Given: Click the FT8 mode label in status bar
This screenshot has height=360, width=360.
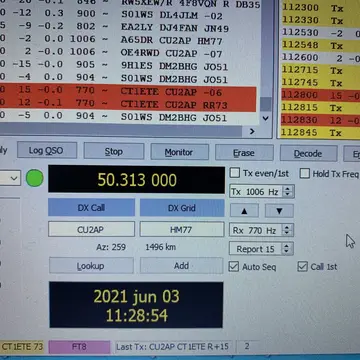Looking at the screenshot, I should 79,347.
